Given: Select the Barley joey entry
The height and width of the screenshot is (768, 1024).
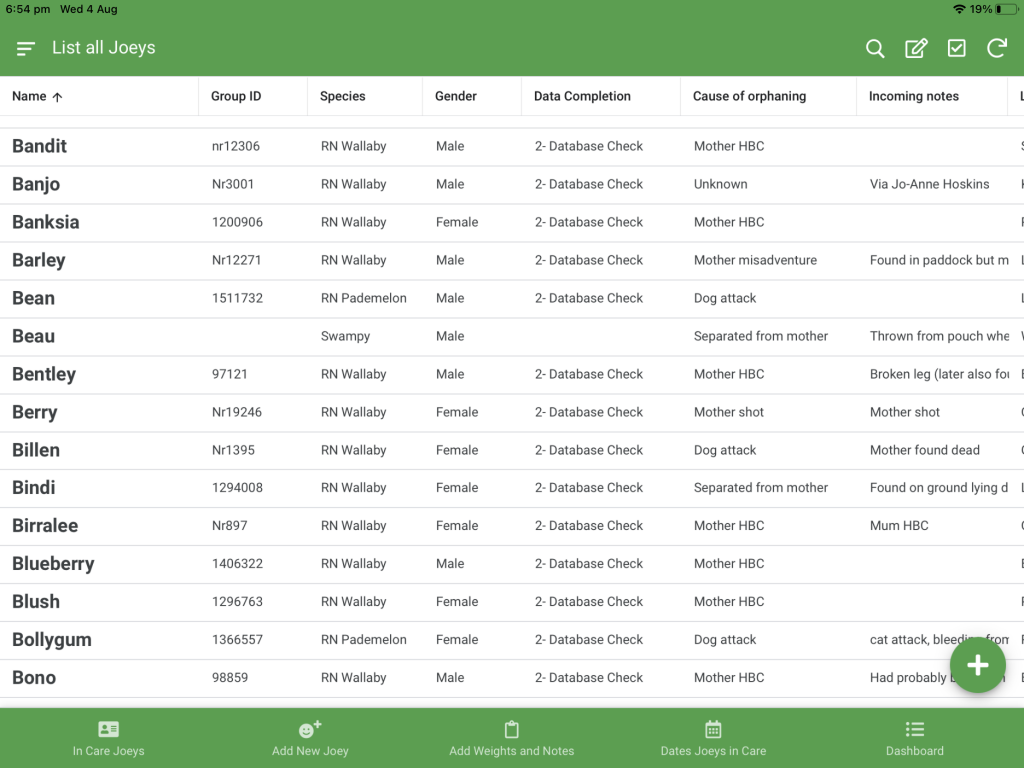Looking at the screenshot, I should [39, 260].
